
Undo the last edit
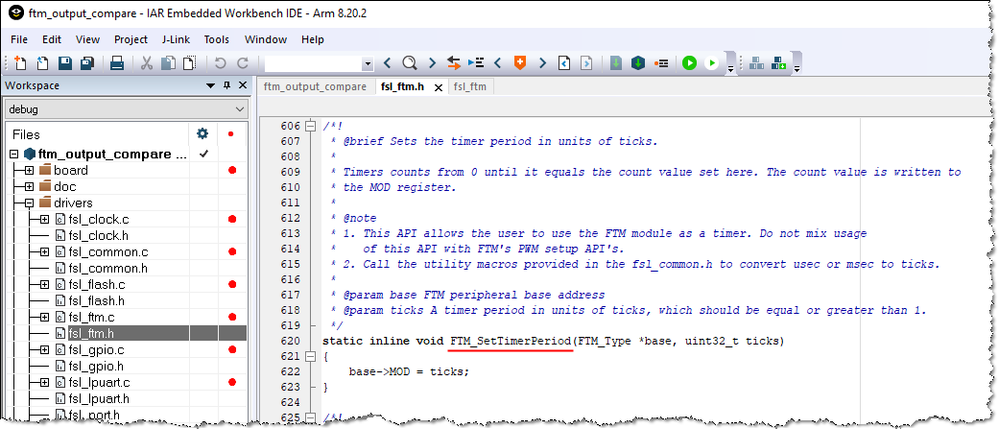pos(220,63)
